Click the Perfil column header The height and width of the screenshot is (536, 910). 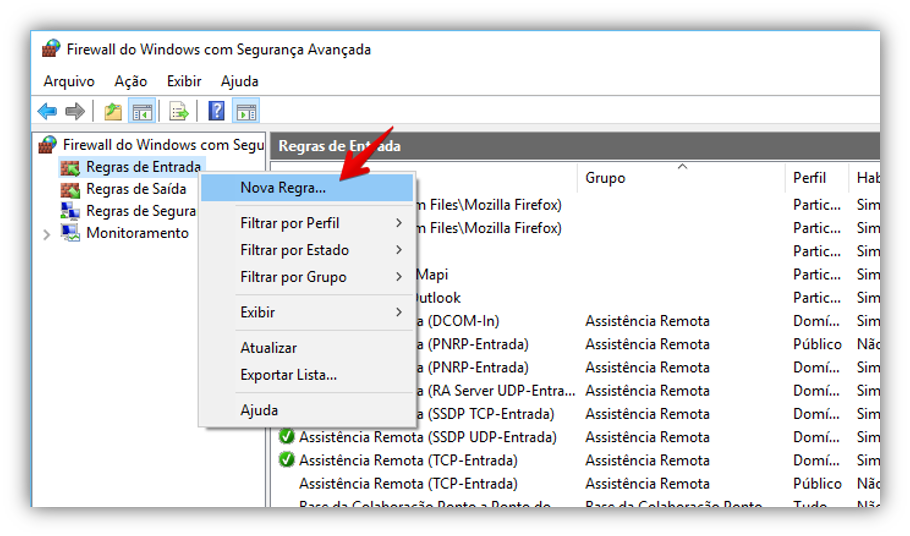pos(810,178)
